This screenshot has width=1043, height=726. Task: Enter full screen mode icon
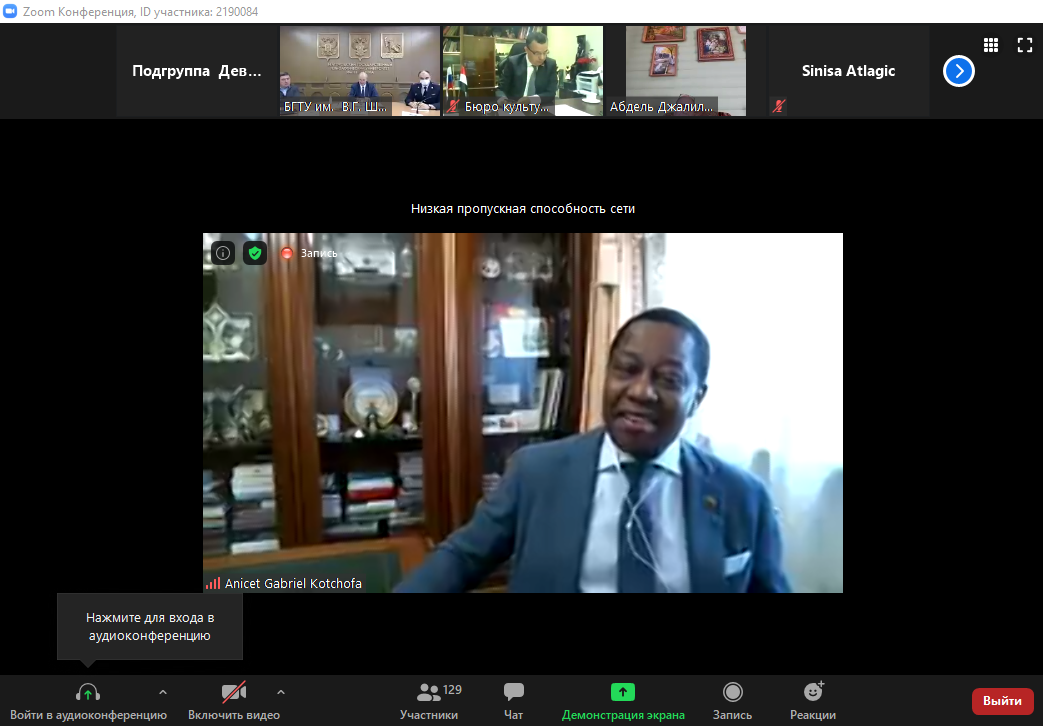pyautogui.click(x=1024, y=45)
